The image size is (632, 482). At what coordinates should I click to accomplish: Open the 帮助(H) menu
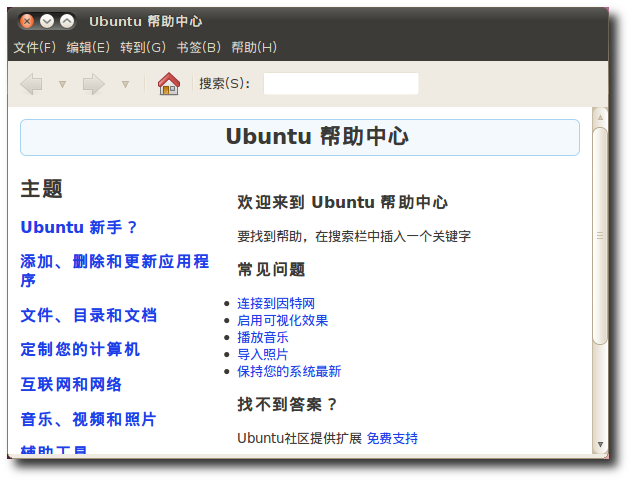click(254, 48)
